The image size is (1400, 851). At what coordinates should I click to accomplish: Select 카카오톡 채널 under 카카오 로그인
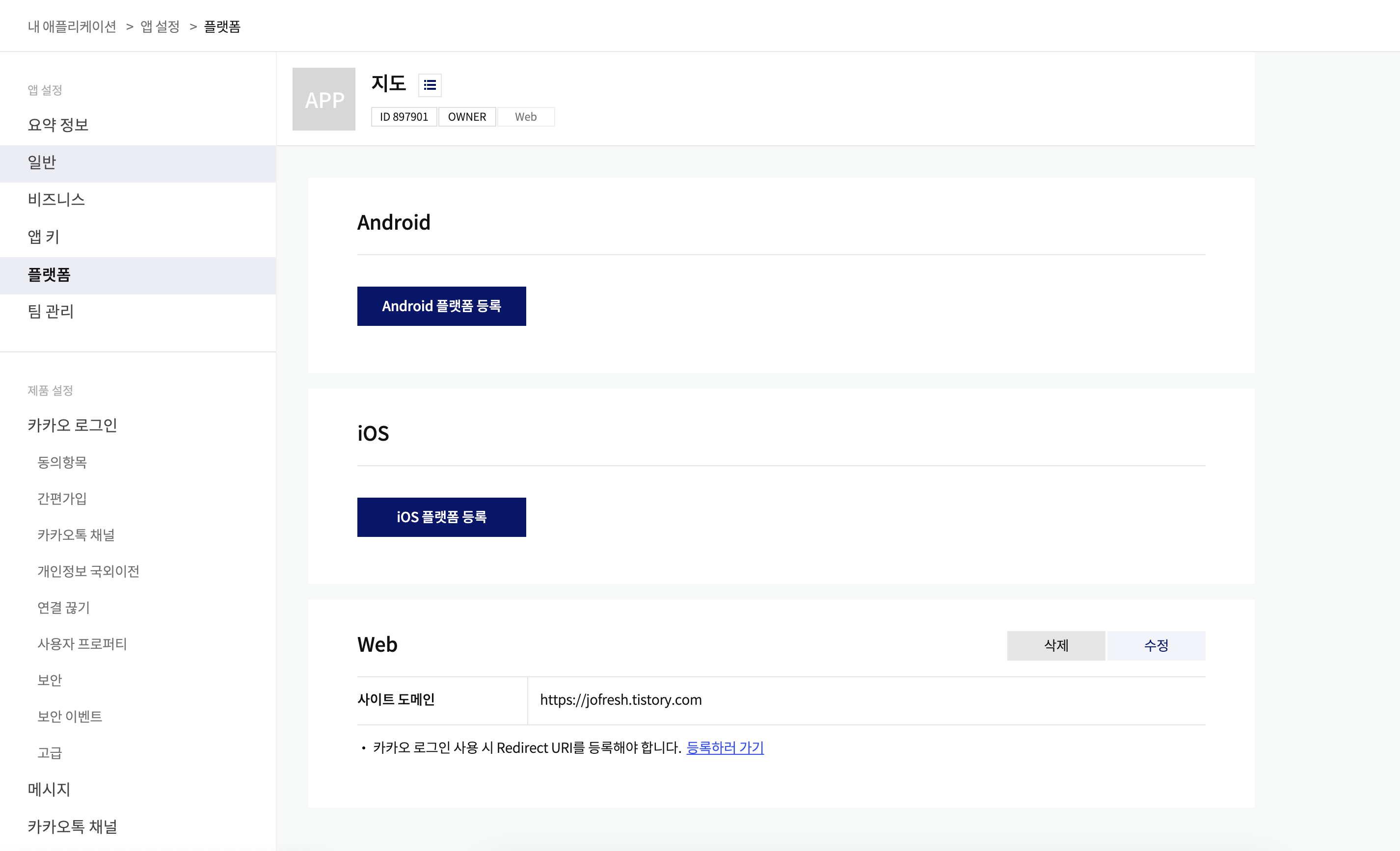pyautogui.click(x=76, y=534)
